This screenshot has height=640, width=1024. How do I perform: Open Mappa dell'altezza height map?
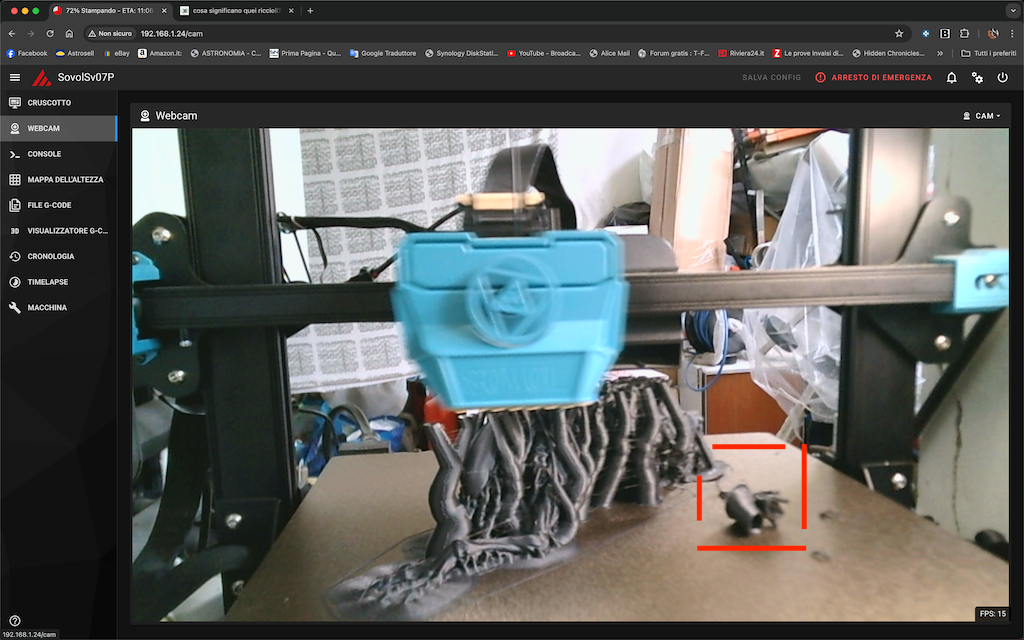64,180
